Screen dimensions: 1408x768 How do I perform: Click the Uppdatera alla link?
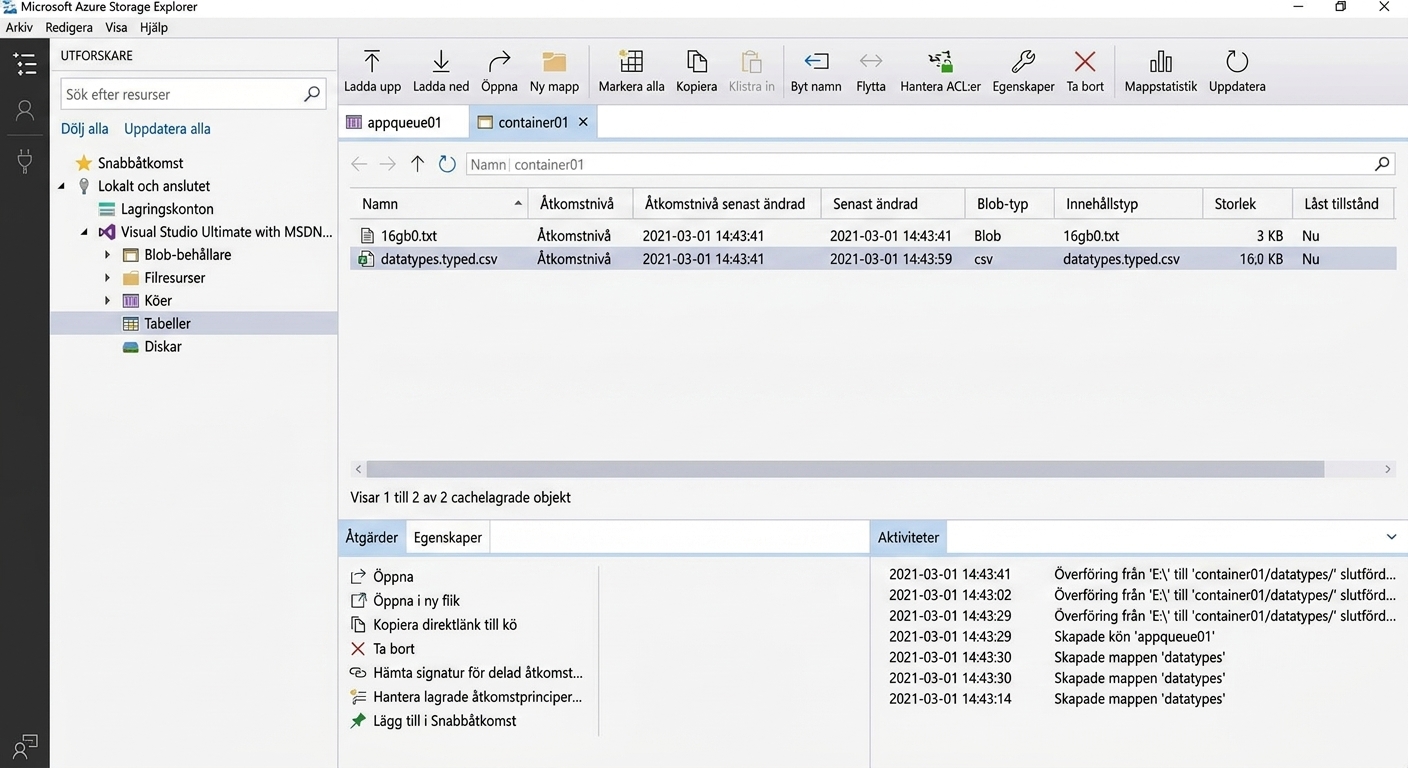[167, 129]
